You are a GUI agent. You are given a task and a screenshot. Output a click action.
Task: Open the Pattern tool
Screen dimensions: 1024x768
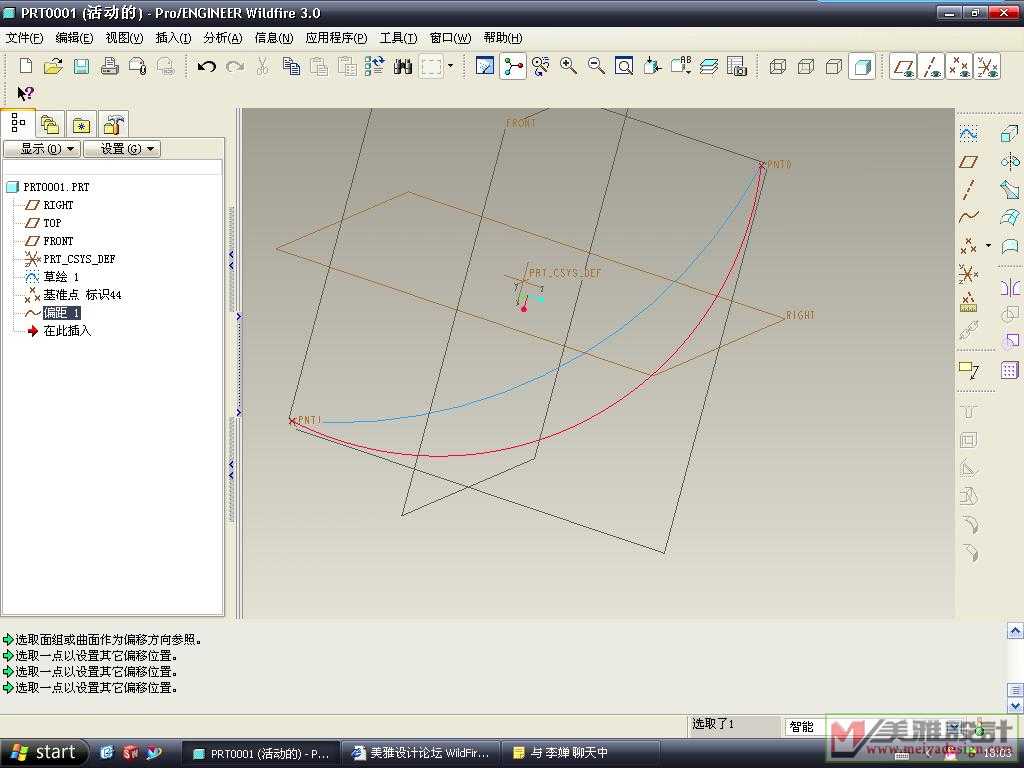pyautogui.click(x=1010, y=370)
